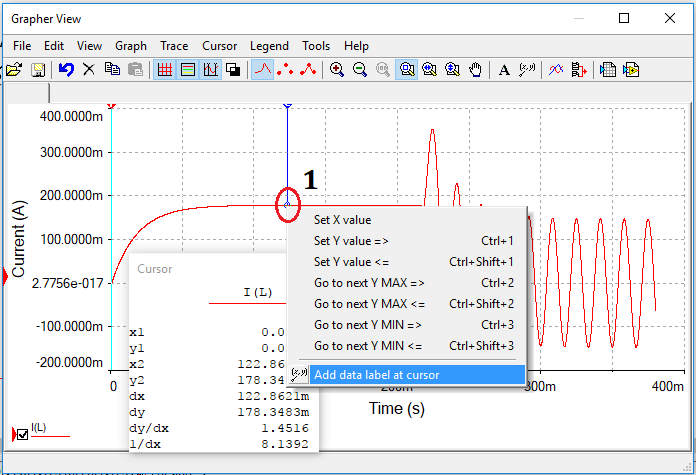This screenshot has height=475, width=696.
Task: Toggle the Show Legend icon
Action: coord(188,70)
